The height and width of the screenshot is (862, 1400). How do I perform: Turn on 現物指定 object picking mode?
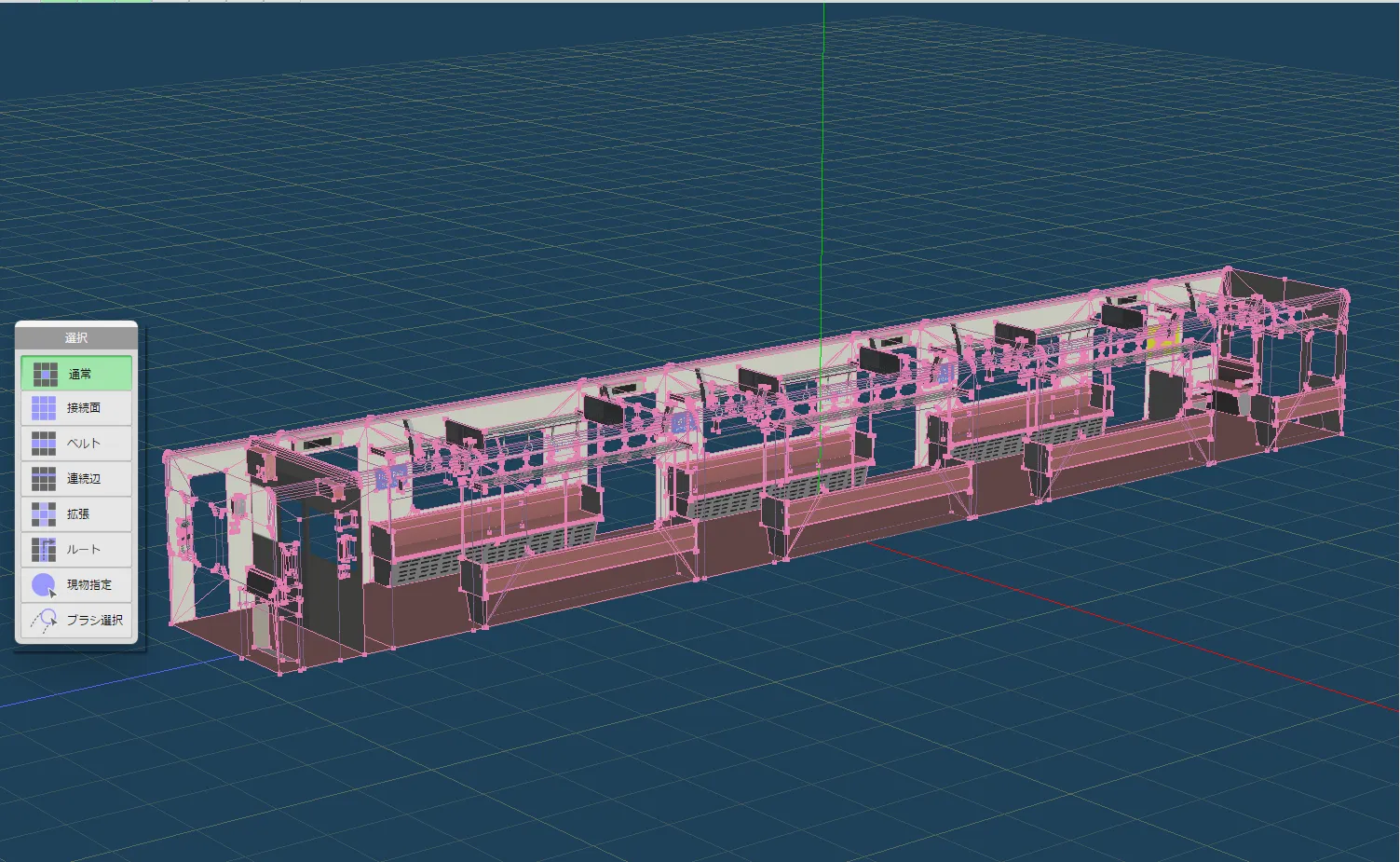point(76,585)
